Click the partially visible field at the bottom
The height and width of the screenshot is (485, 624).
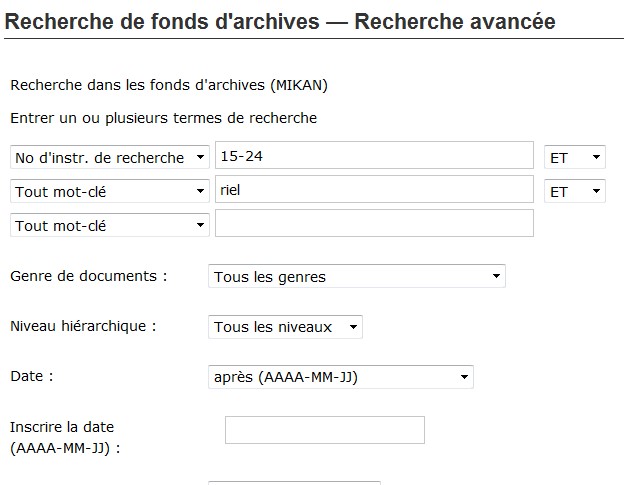(x=294, y=482)
